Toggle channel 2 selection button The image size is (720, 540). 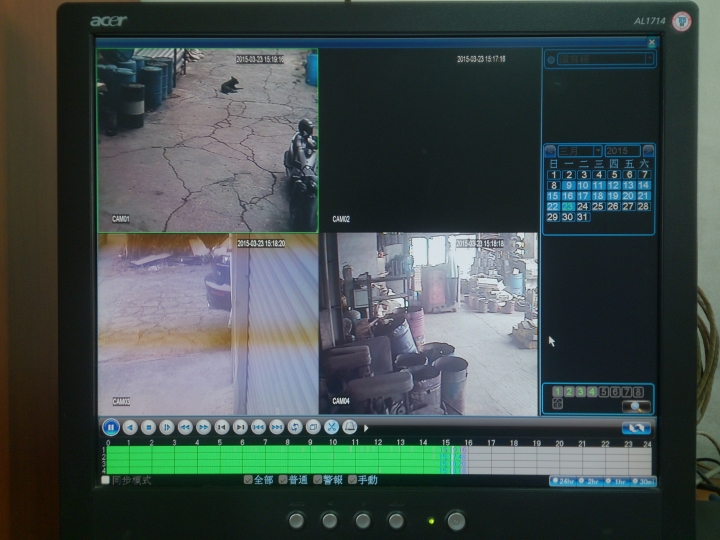coord(569,392)
